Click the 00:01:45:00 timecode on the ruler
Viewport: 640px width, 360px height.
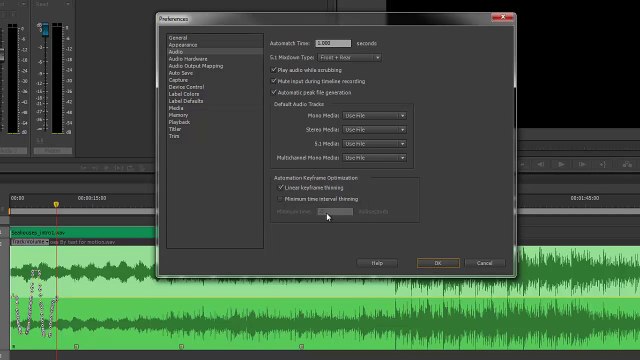[x=585, y=198]
